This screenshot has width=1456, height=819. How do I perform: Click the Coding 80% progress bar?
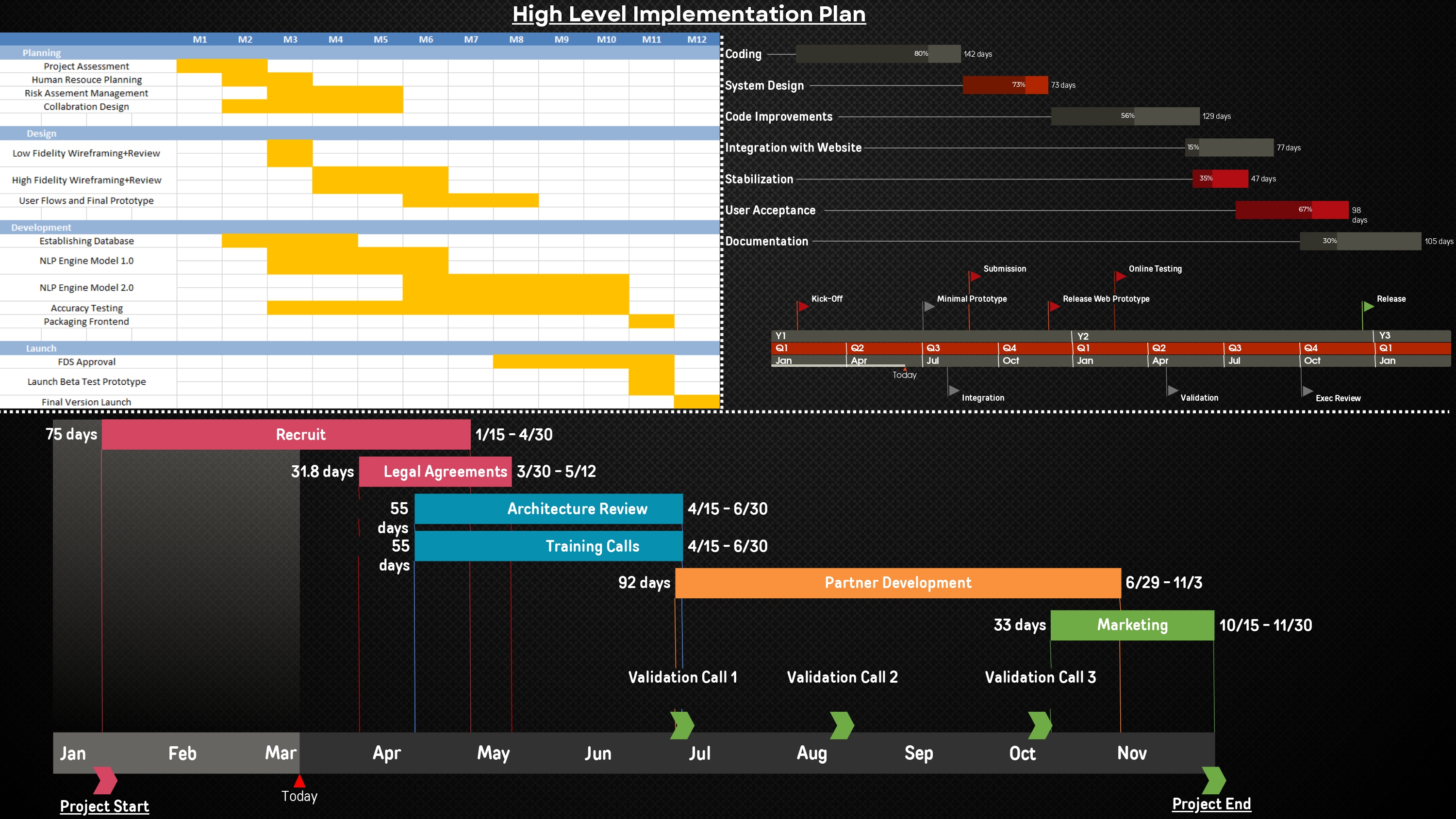coord(878,54)
